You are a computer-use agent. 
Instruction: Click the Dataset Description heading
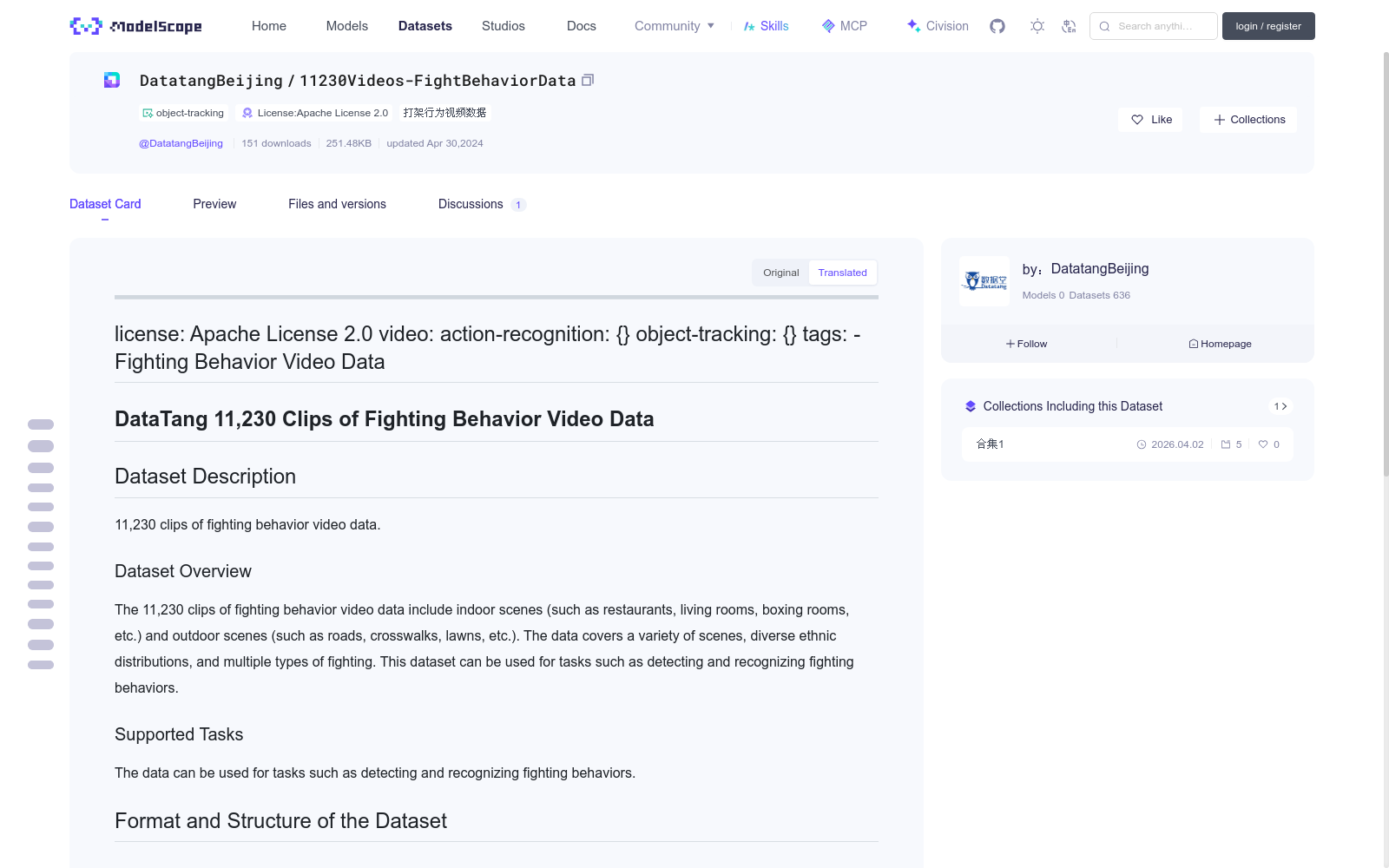click(205, 477)
